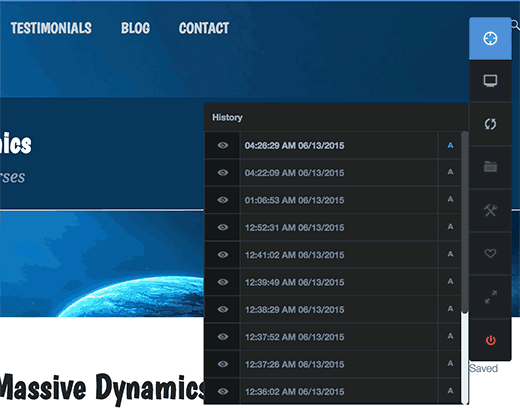Preview revision 12:37:52 AM with eye icon
The width and height of the screenshot is (520, 413).
223,337
